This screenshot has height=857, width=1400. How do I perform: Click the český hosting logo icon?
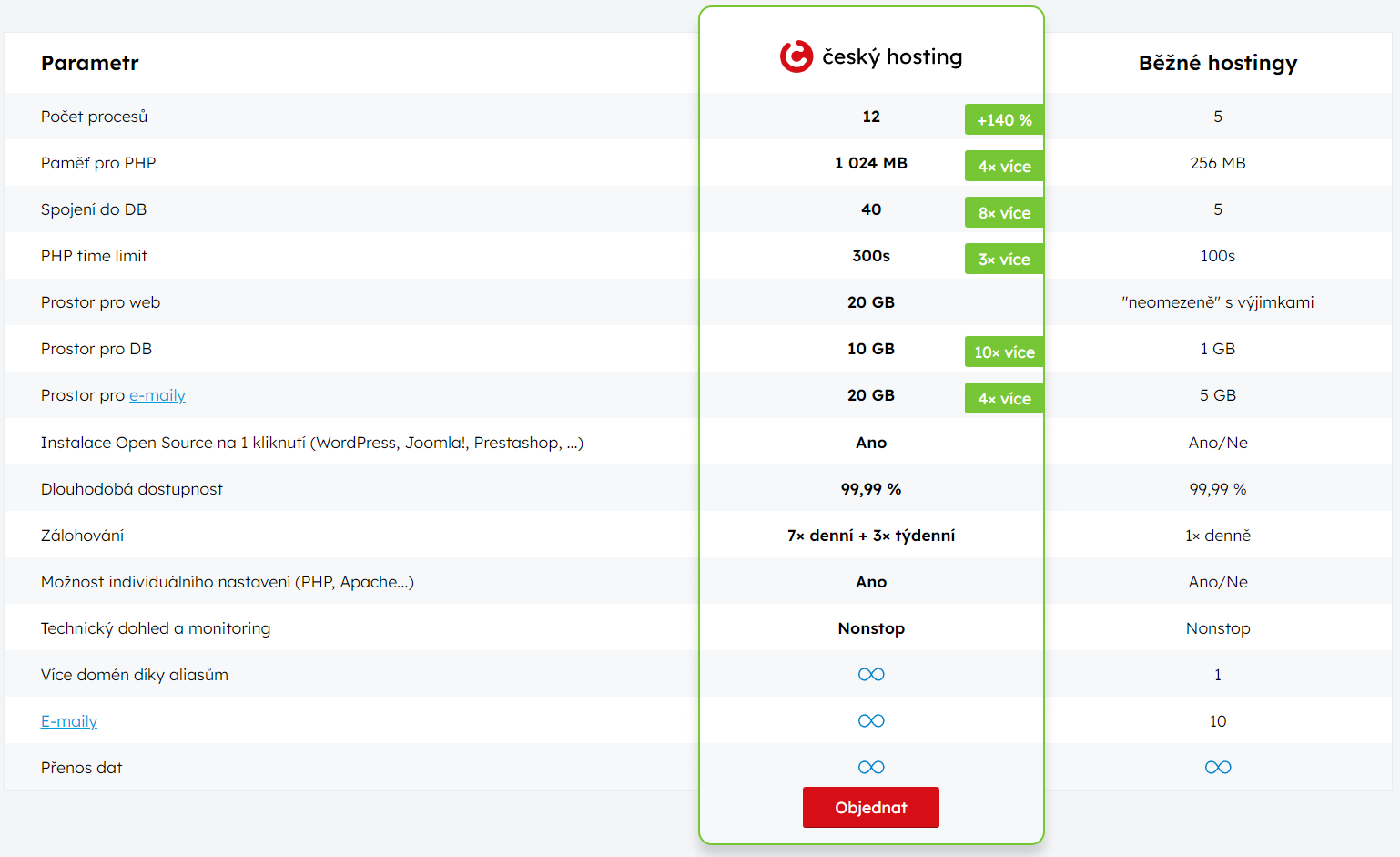click(796, 56)
